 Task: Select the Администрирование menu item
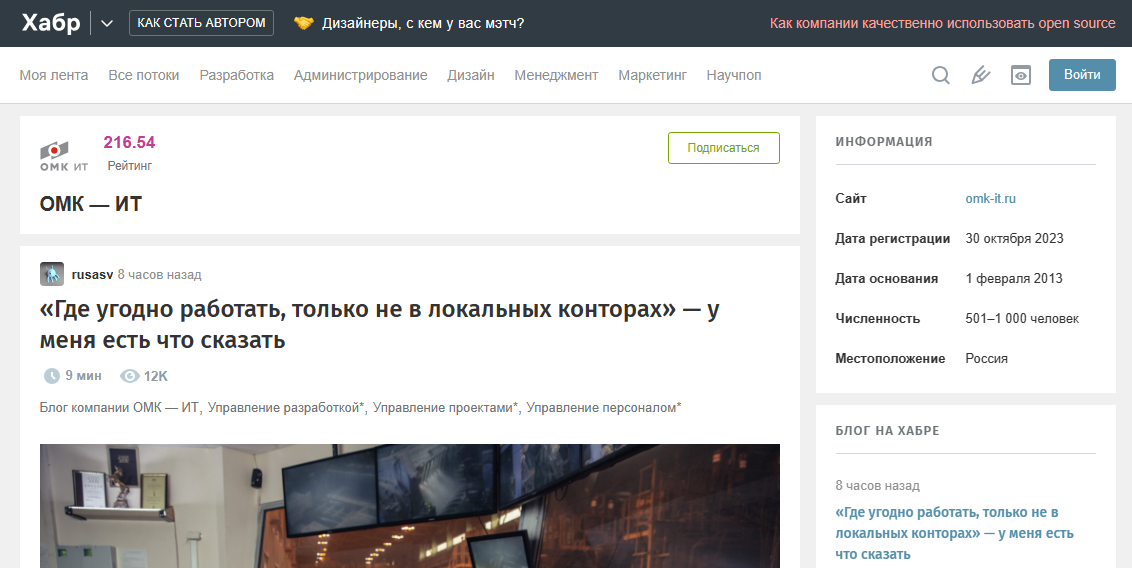click(x=360, y=75)
